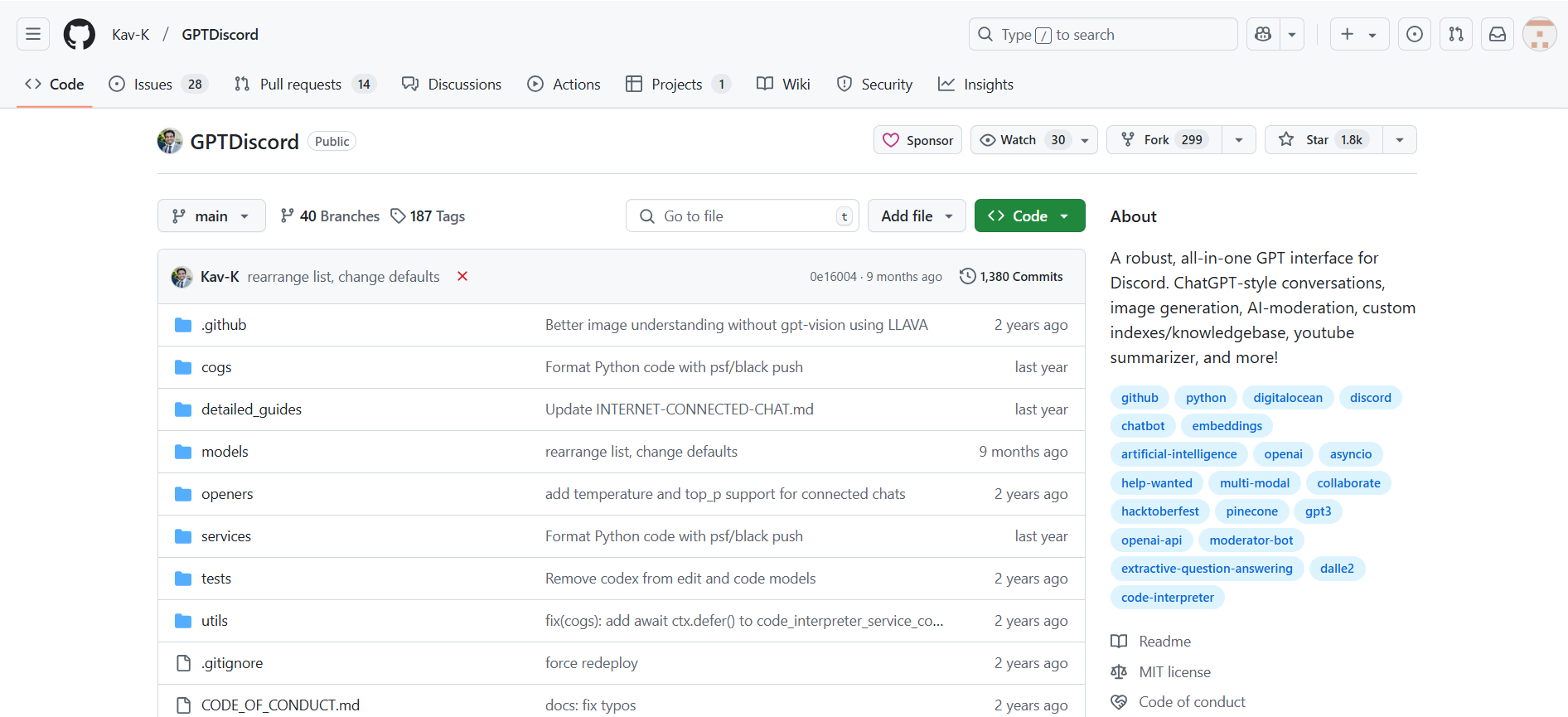Image resolution: width=1568 pixels, height=717 pixels.
Task: Click the MIT license scales icon
Action: click(x=1119, y=671)
